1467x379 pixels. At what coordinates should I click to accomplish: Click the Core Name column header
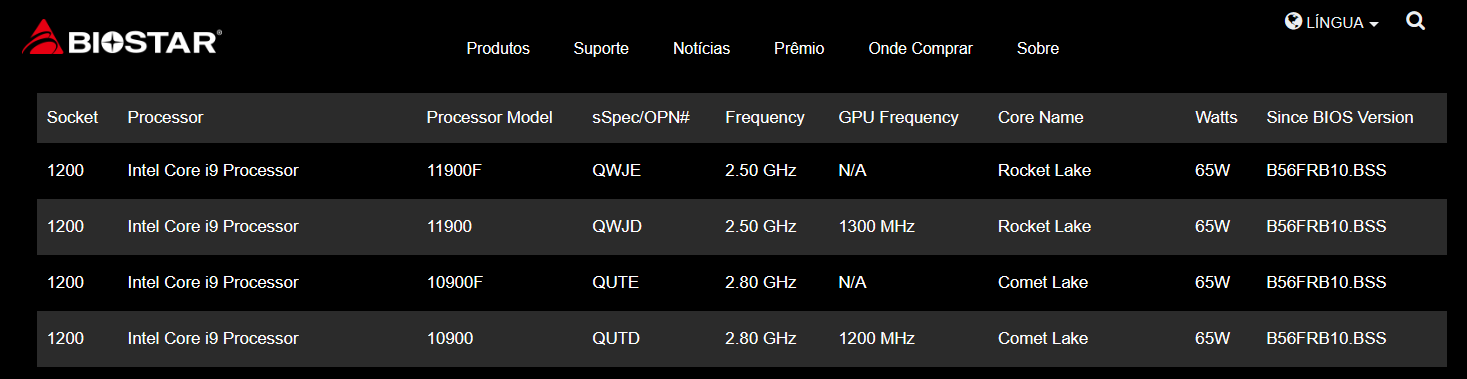pos(1040,118)
